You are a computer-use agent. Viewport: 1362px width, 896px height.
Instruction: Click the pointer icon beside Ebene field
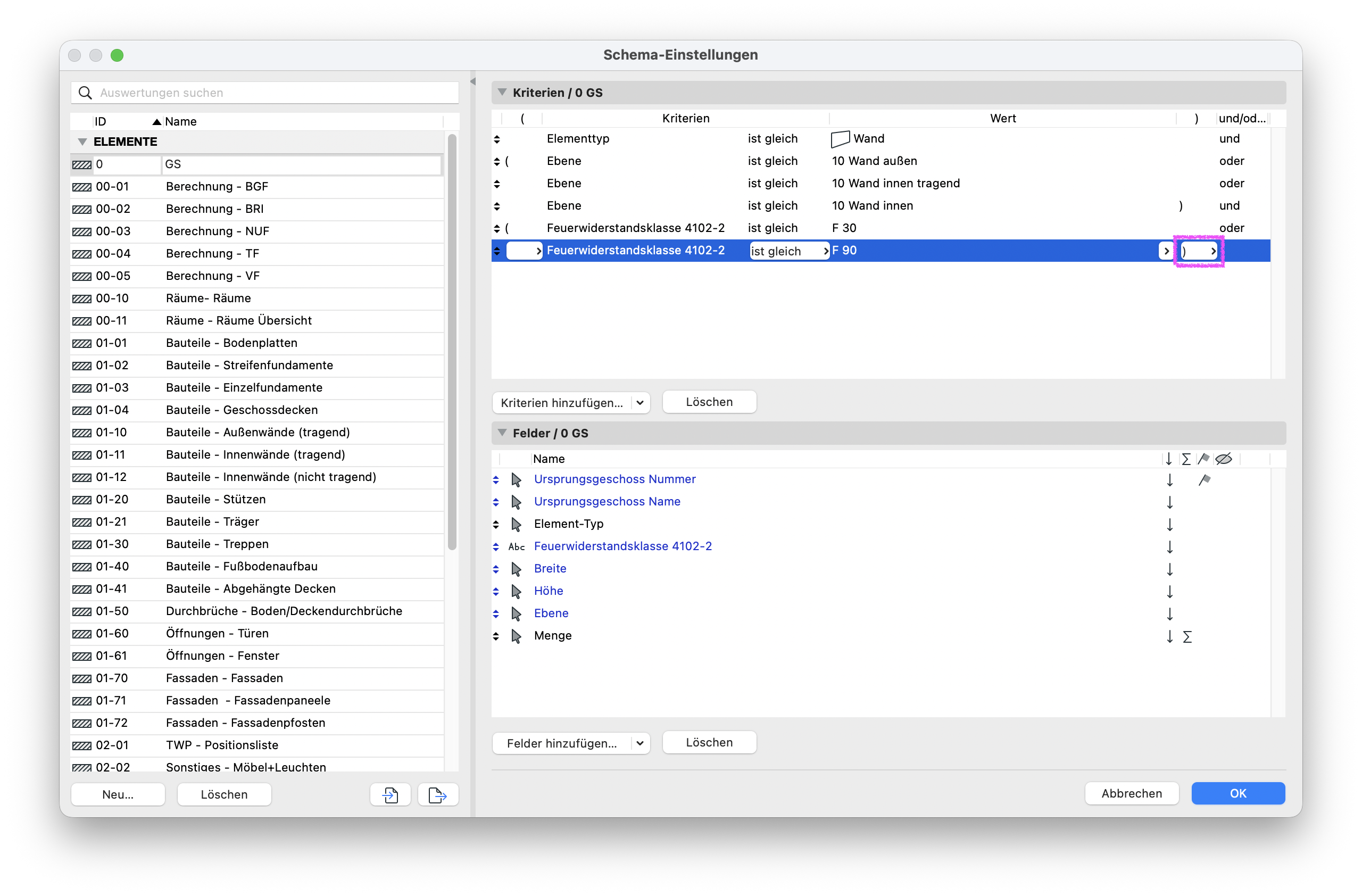[516, 613]
